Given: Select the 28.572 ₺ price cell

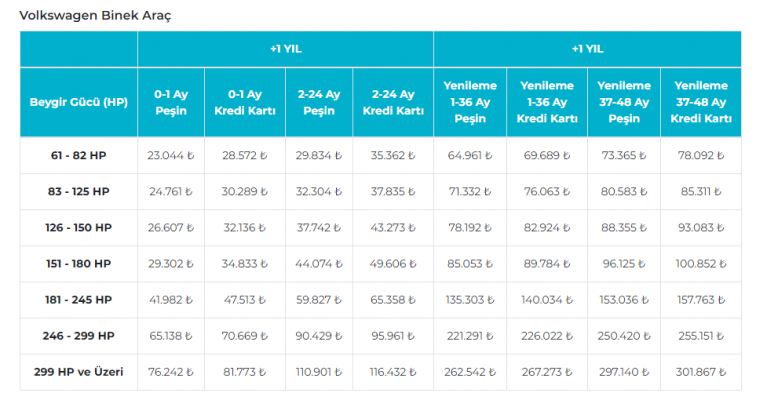Looking at the screenshot, I should tap(245, 156).
